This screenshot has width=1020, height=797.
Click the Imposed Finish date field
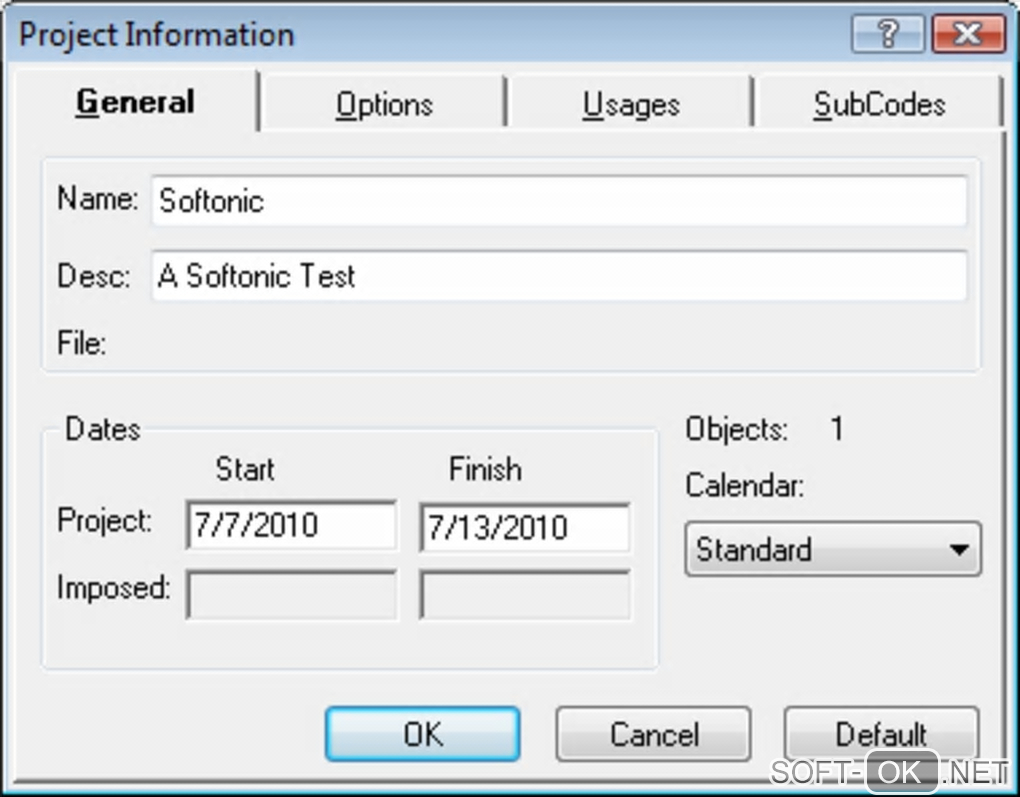click(x=524, y=595)
